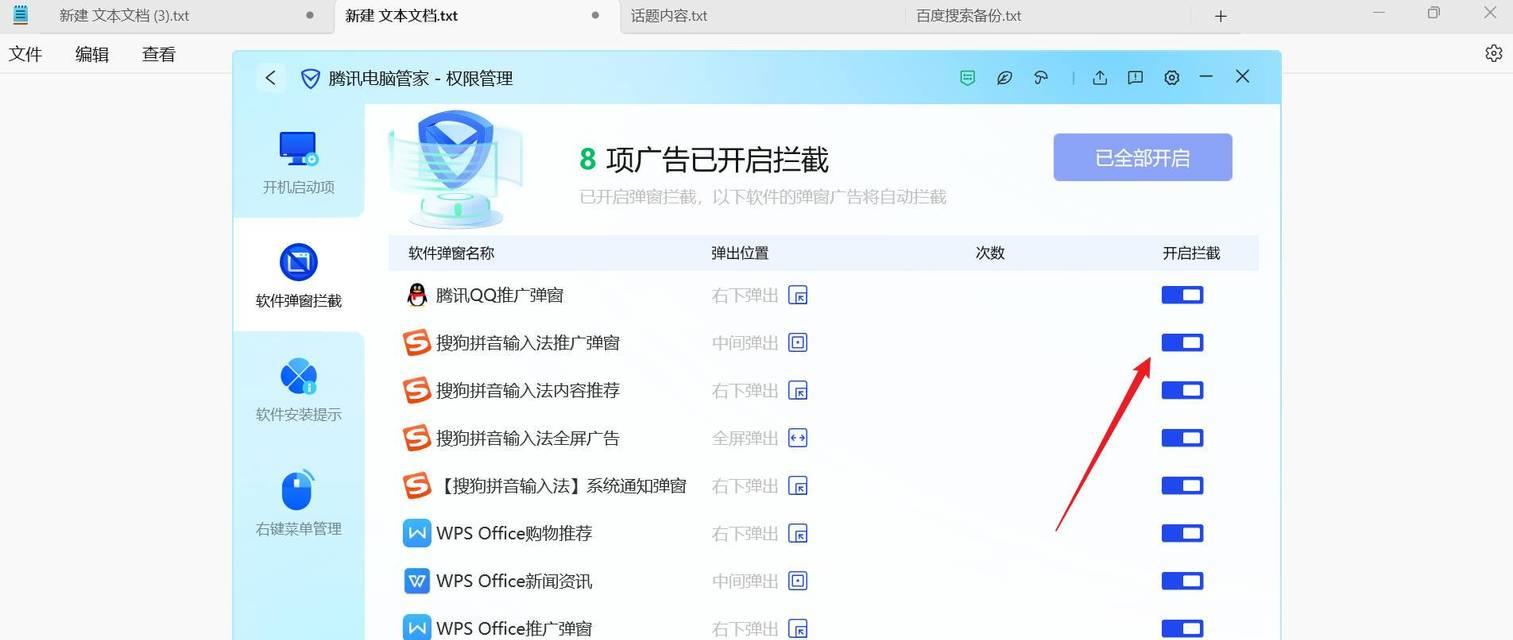Select the WPS Office推广弹窗 row name
The image size is (1513, 640).
tap(514, 629)
